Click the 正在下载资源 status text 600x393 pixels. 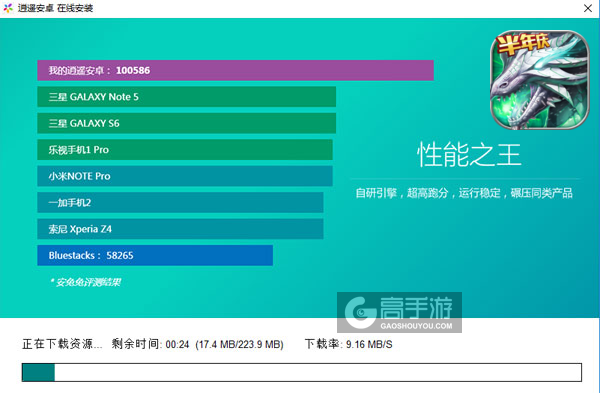coord(62,344)
